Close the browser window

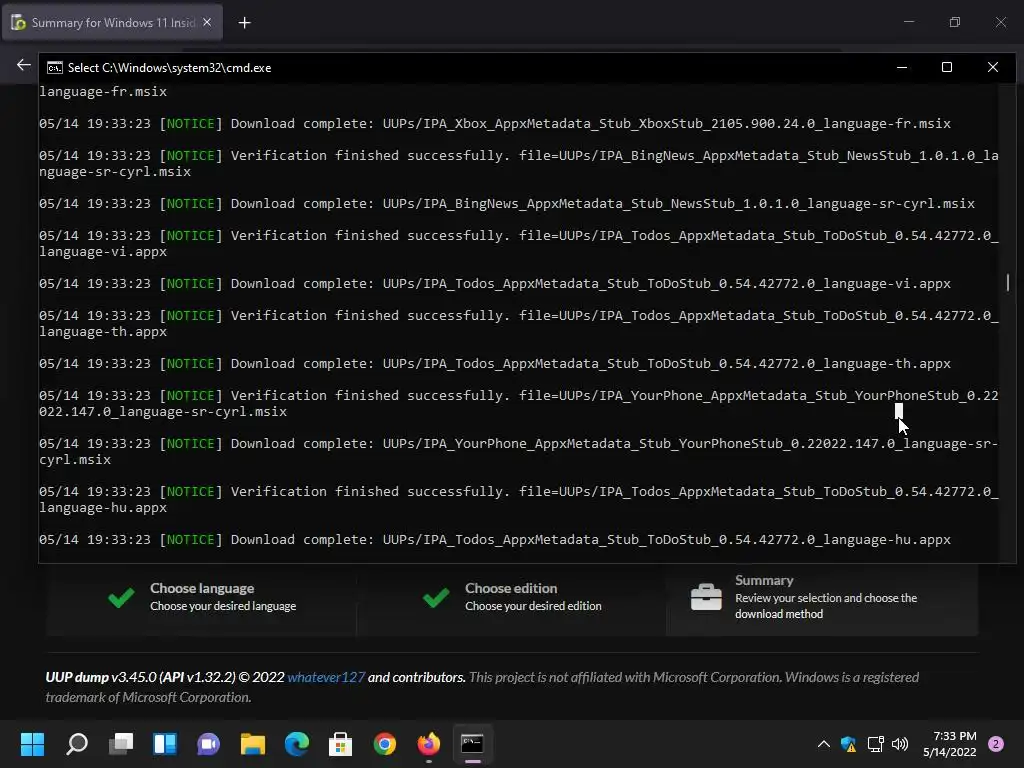[1000, 22]
